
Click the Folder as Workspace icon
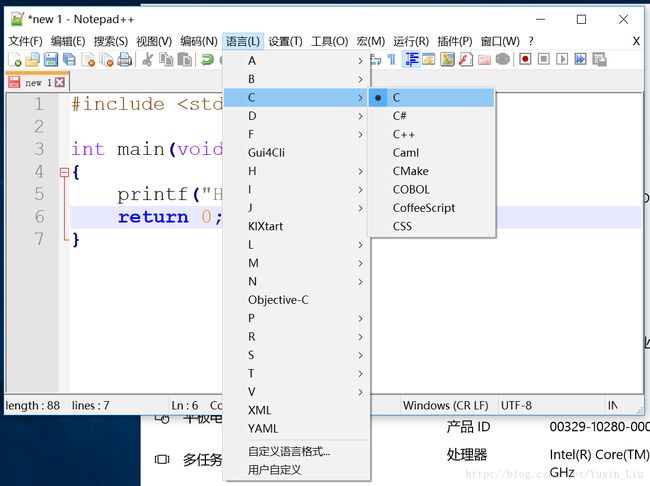click(484, 60)
